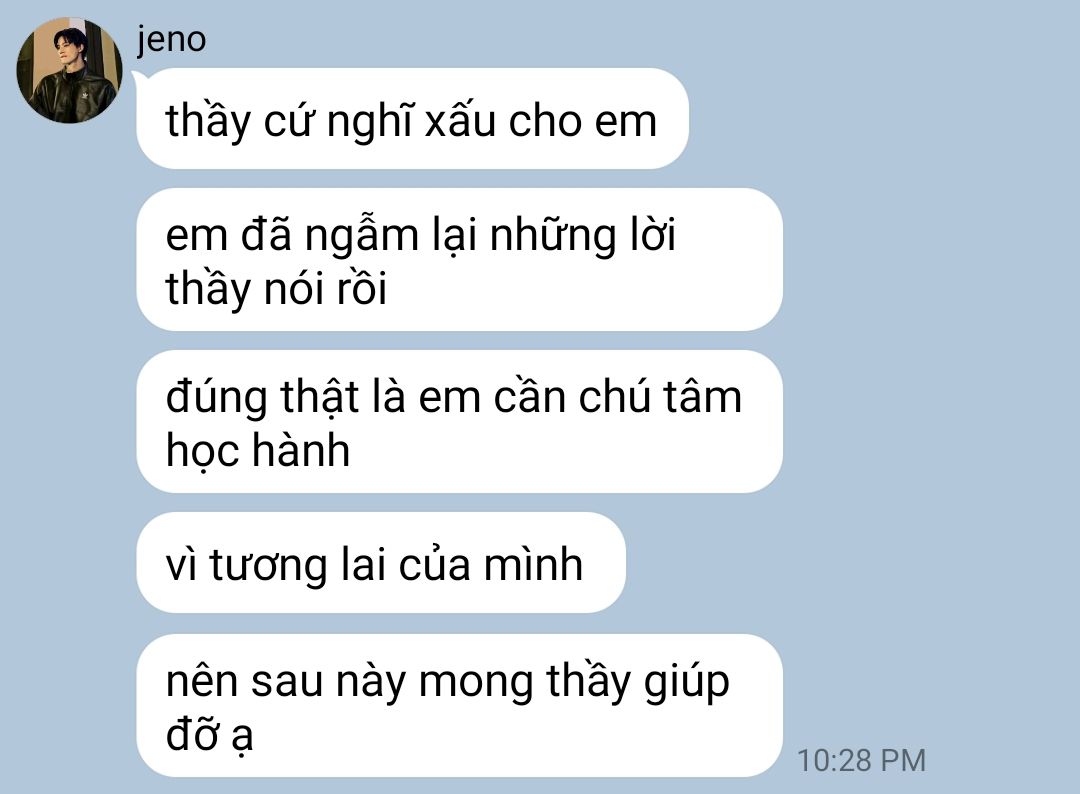Click the words 'đỡ ạ' in last bubble
The height and width of the screenshot is (794, 1080).
tap(210, 735)
